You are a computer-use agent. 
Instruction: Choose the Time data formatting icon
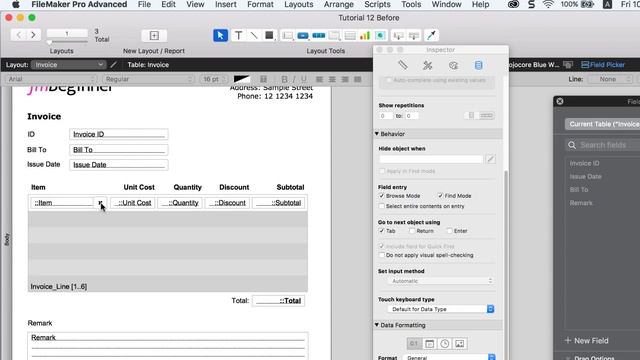pyautogui.click(x=444, y=344)
